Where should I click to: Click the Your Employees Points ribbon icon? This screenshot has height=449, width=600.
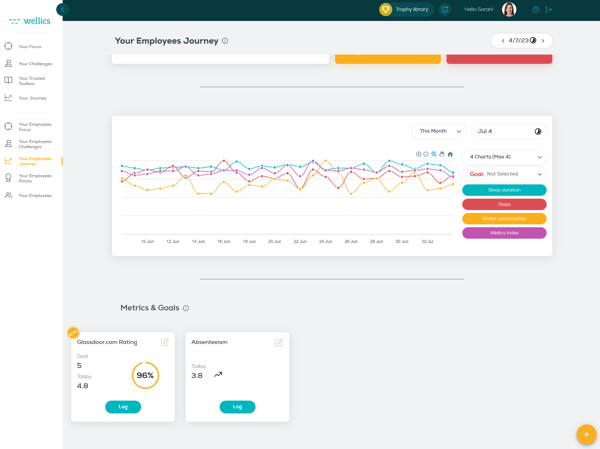tap(8, 178)
